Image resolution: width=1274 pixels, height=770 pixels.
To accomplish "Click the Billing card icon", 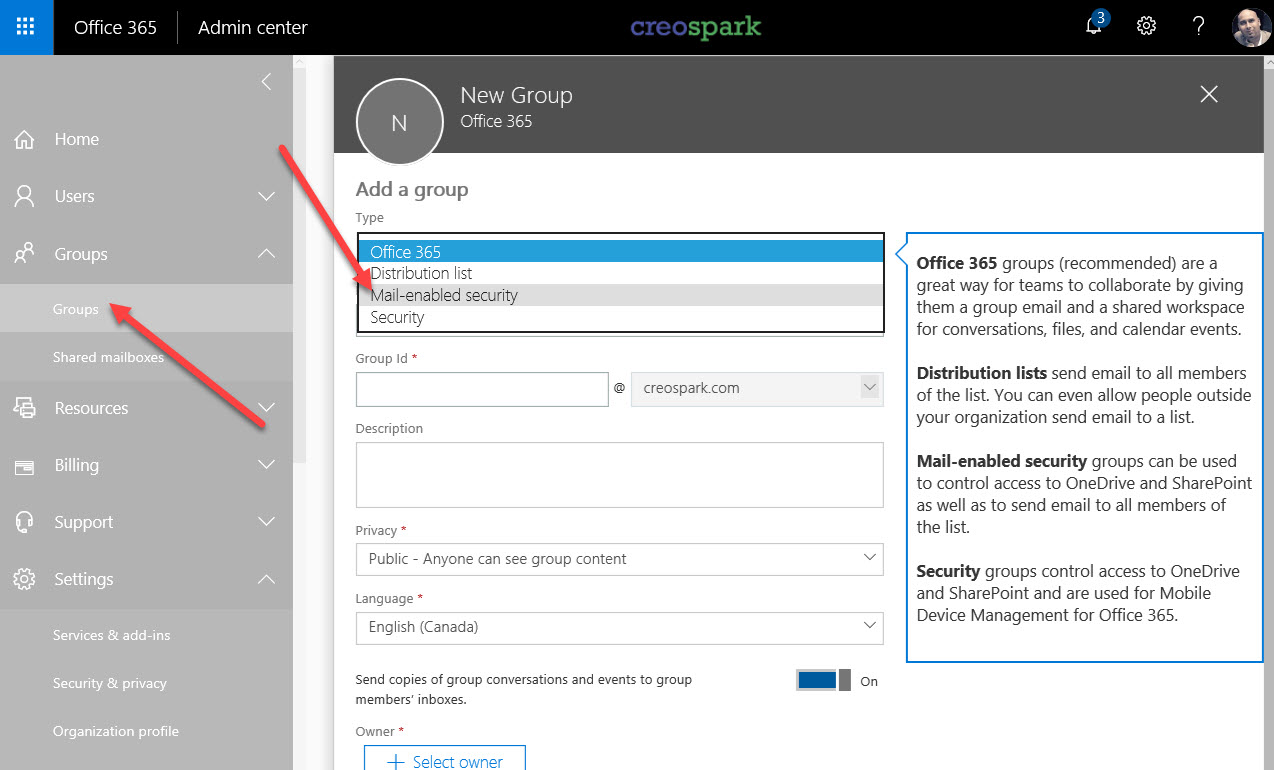I will 25,465.
